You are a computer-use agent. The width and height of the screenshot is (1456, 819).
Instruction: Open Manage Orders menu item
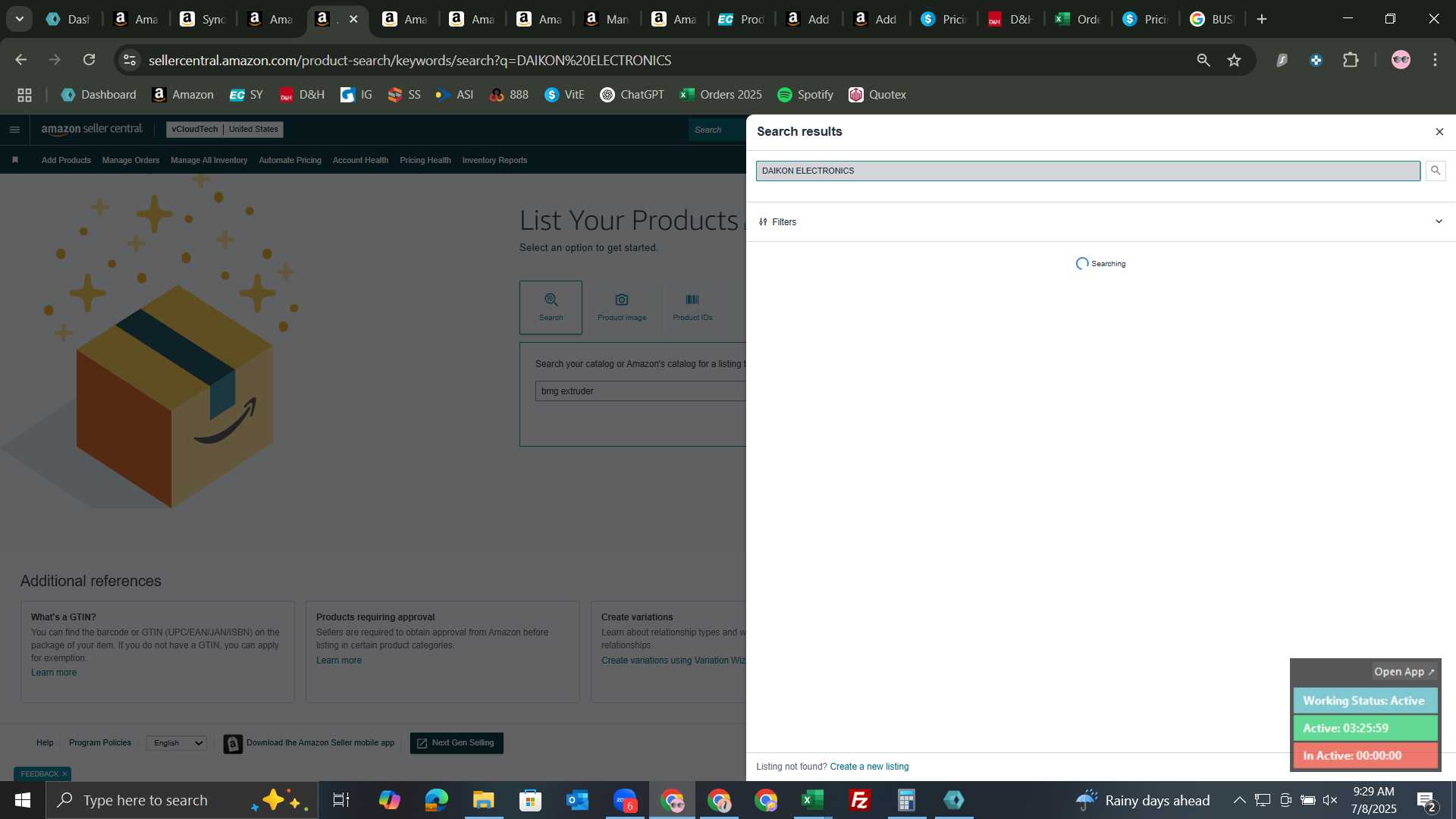click(130, 160)
